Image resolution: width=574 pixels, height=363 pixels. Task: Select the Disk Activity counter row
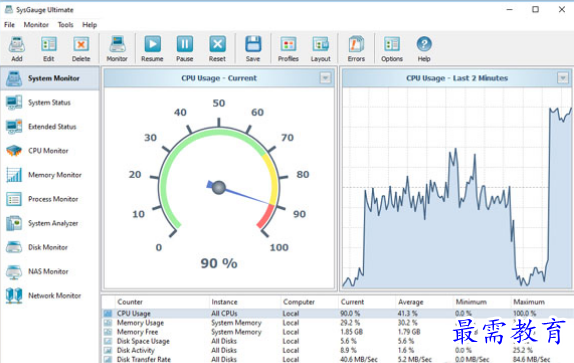click(338, 350)
